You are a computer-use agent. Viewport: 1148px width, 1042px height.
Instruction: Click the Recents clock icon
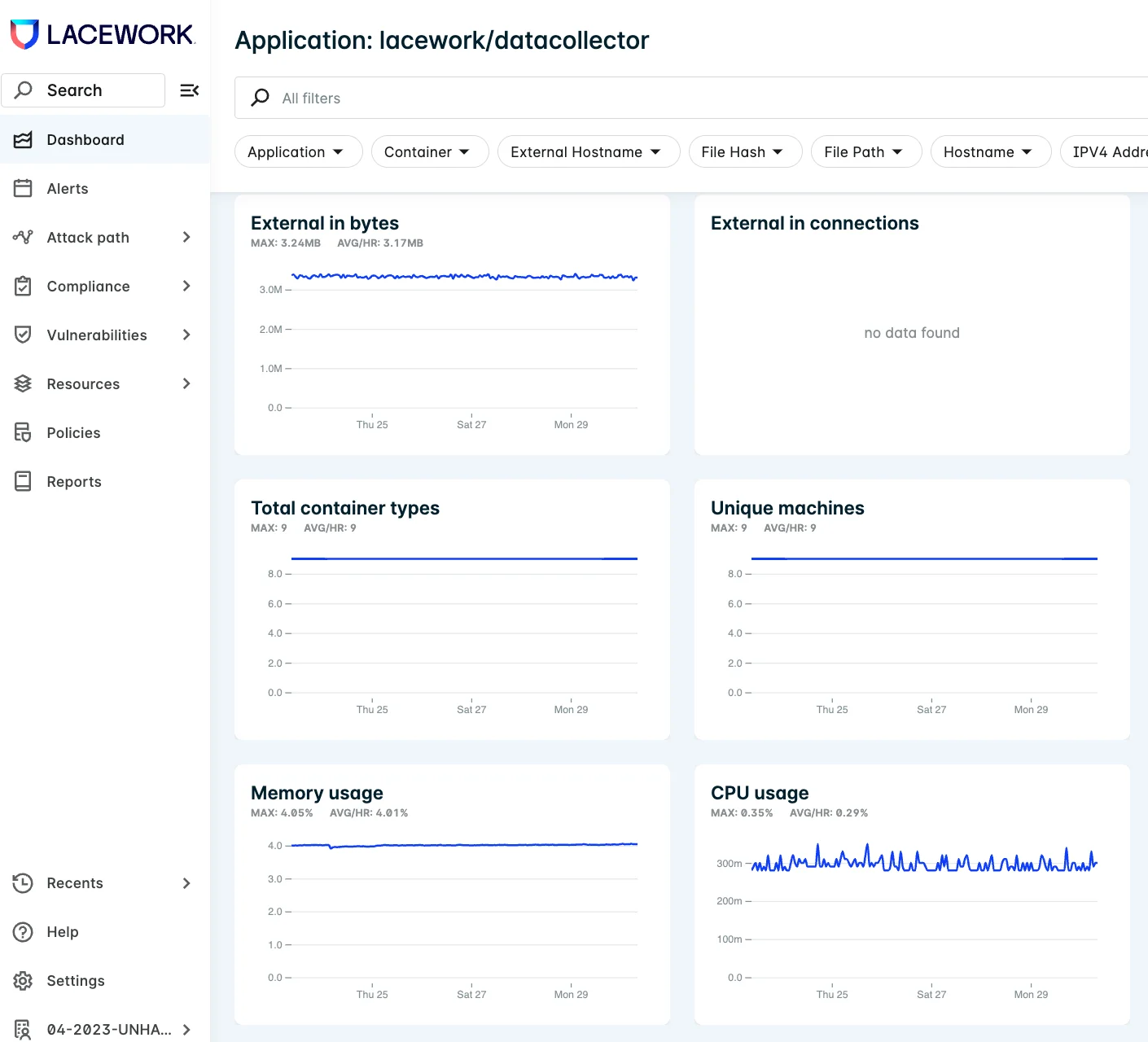point(23,883)
